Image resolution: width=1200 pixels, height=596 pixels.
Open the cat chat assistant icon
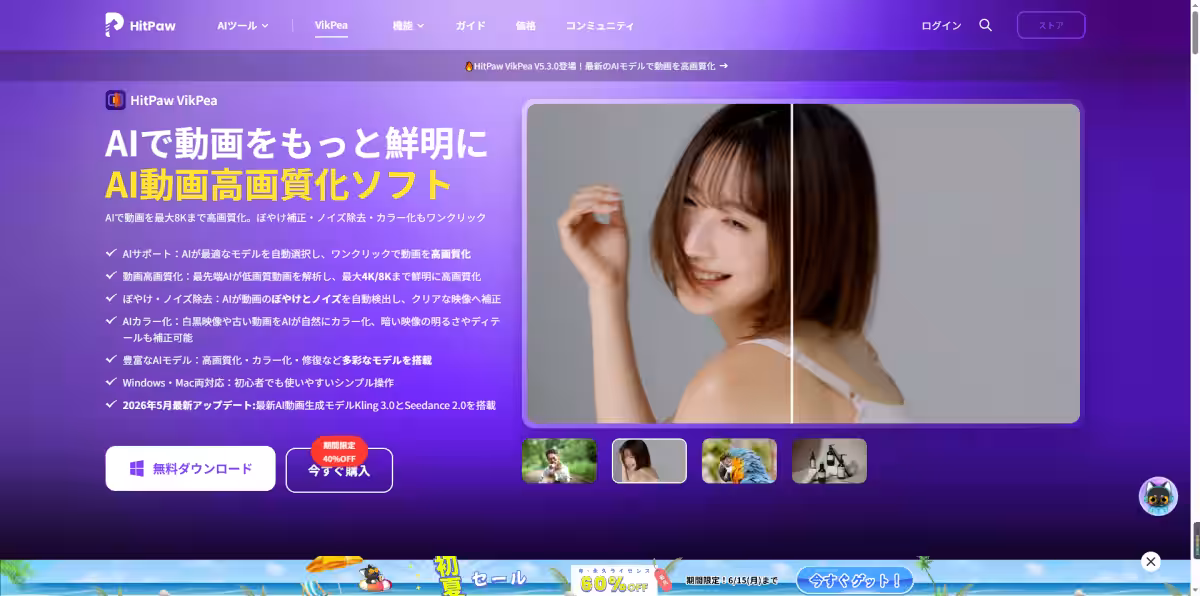(x=1158, y=496)
